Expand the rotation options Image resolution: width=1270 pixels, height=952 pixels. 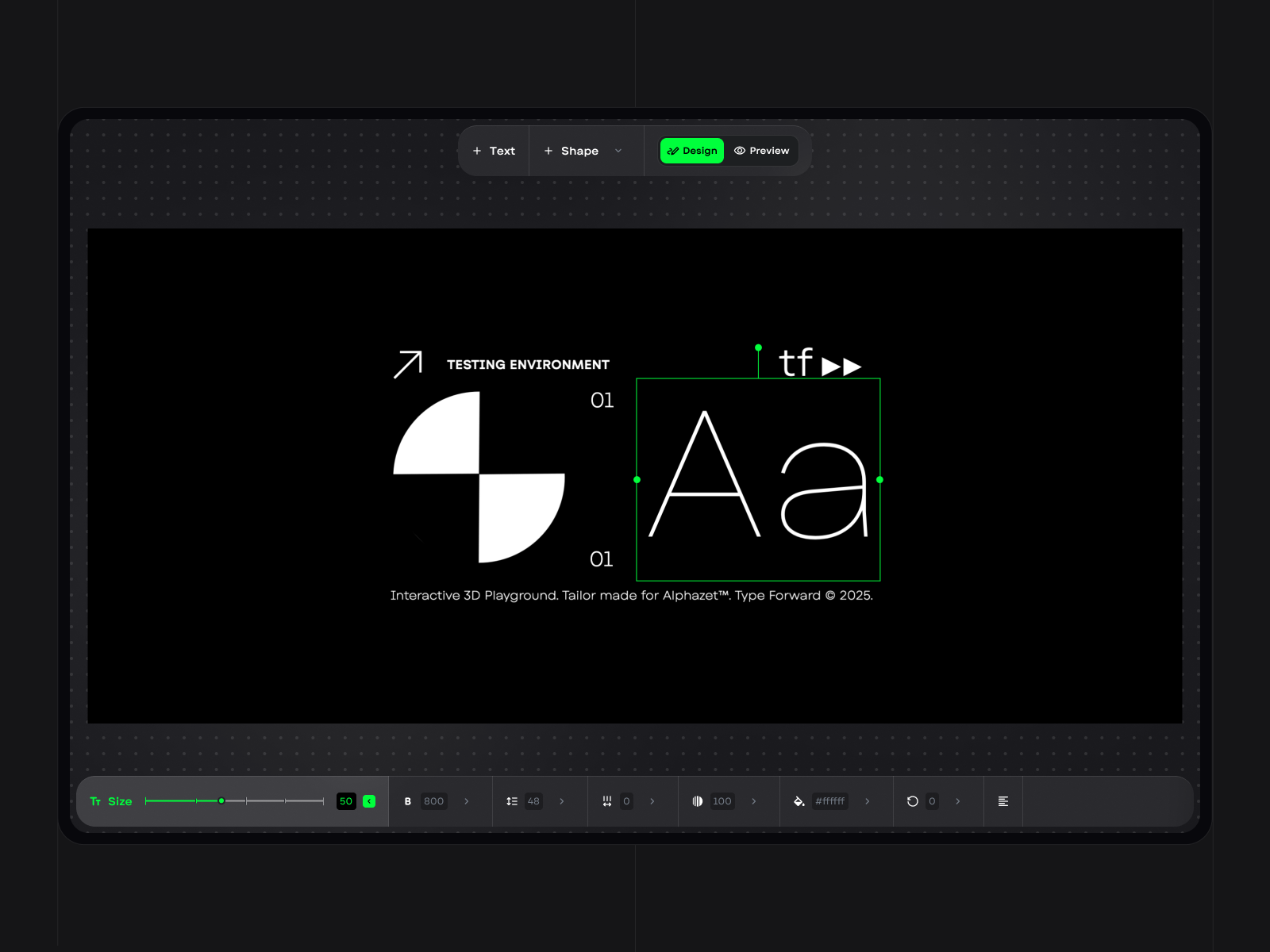pos(958,801)
